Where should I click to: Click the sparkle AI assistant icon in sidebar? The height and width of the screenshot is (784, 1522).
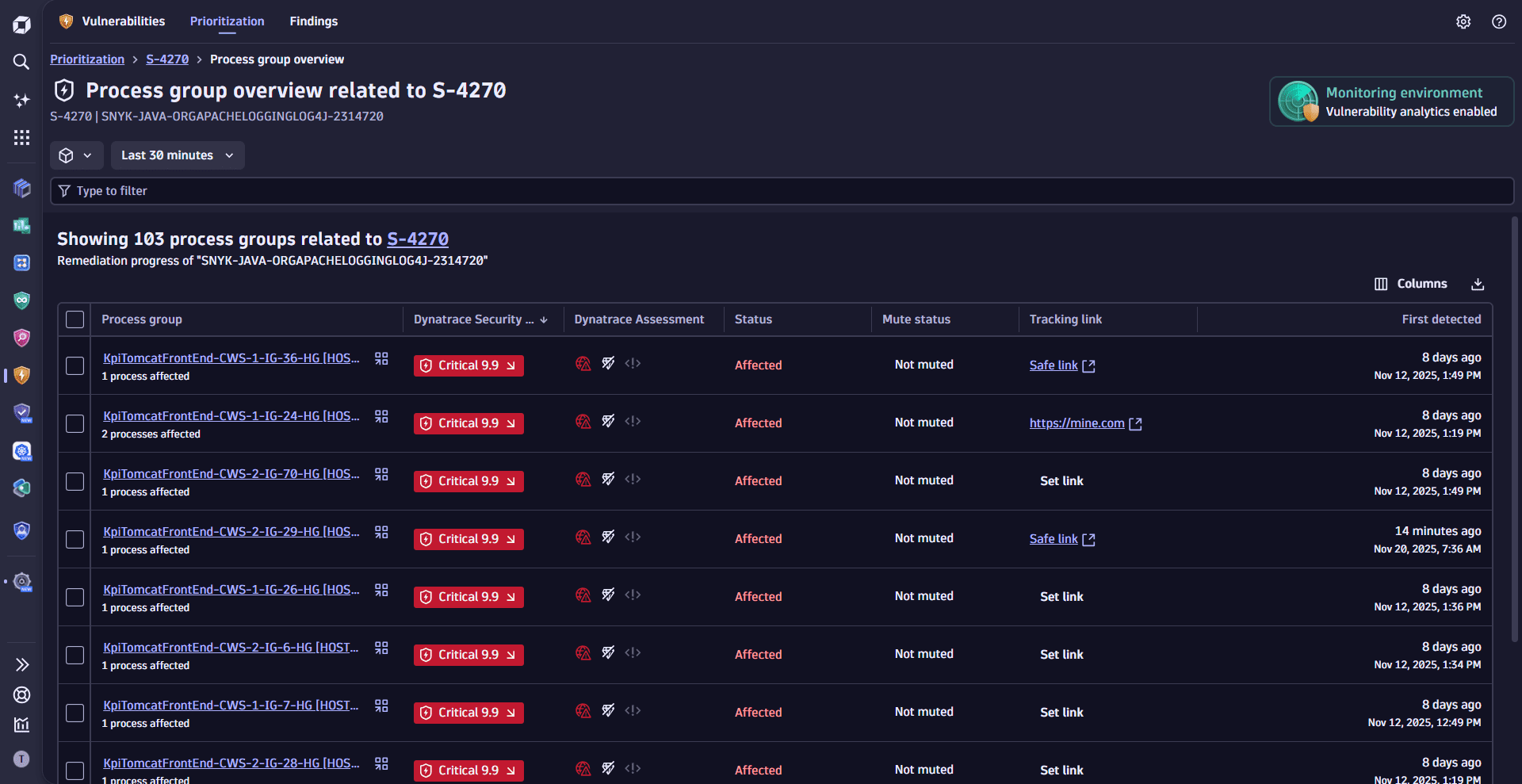point(21,100)
